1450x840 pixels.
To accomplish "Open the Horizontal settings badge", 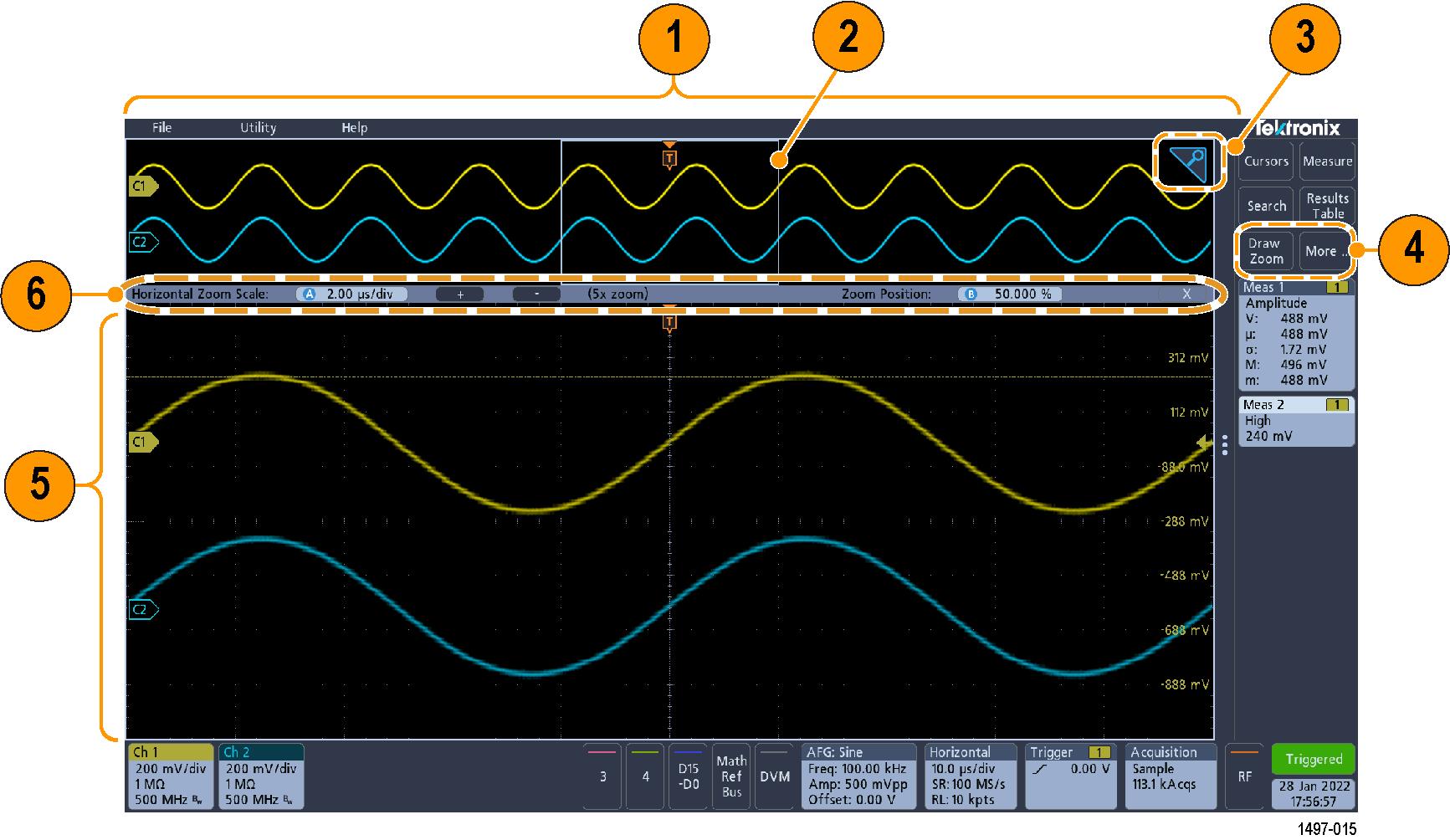I will click(970, 776).
